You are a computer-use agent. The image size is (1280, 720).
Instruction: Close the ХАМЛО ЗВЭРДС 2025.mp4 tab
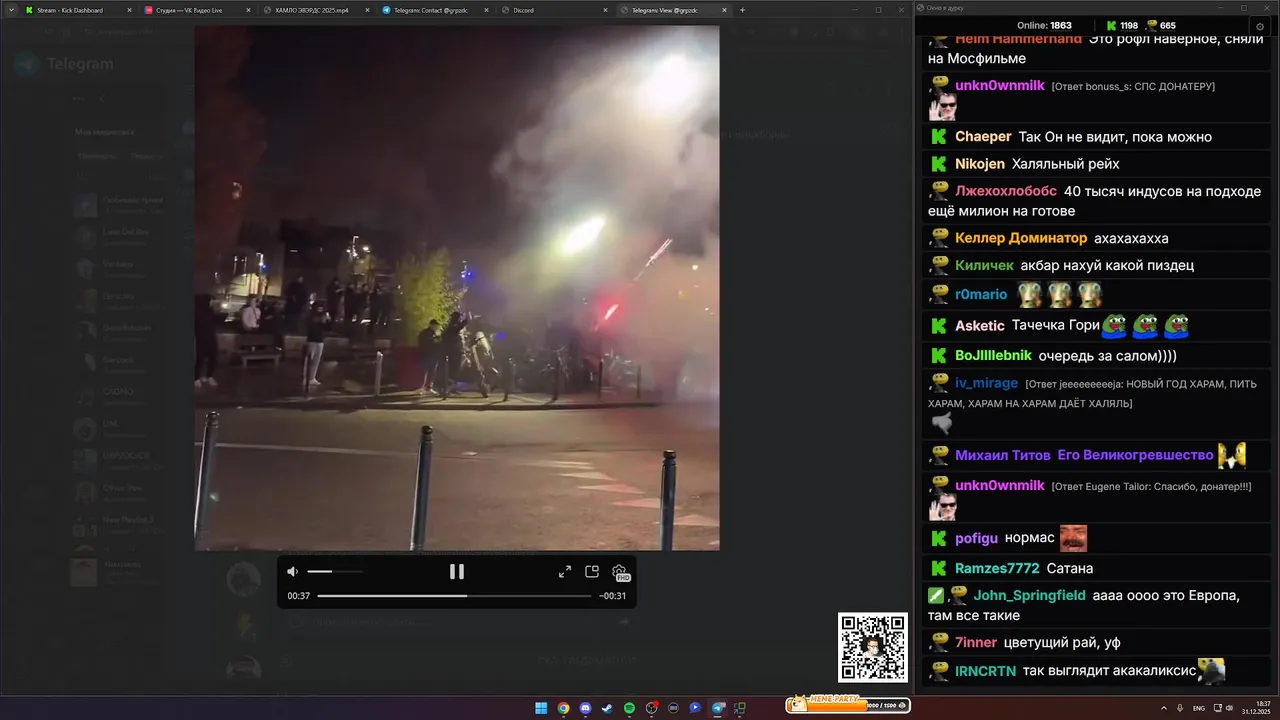point(367,10)
